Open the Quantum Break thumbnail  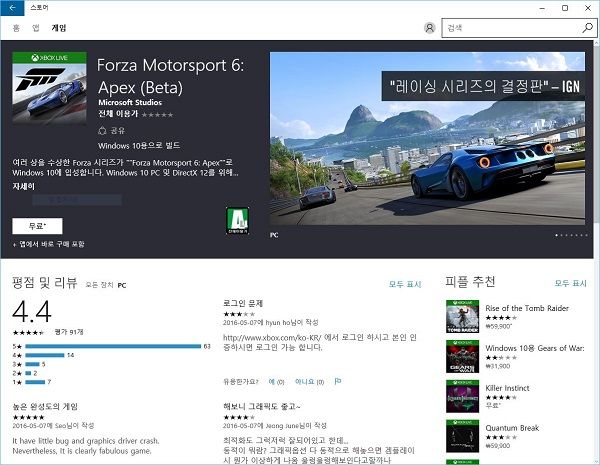click(462, 436)
